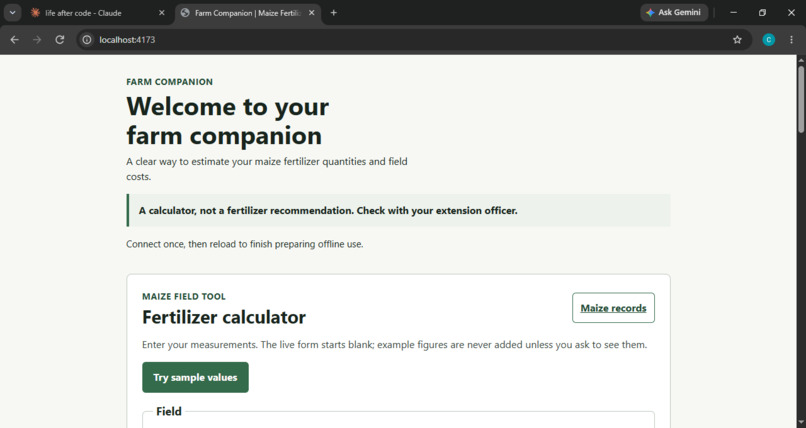Click the 'Connect once, then reload' offline text
This screenshot has height=428, width=806.
pyautogui.click(x=245, y=244)
